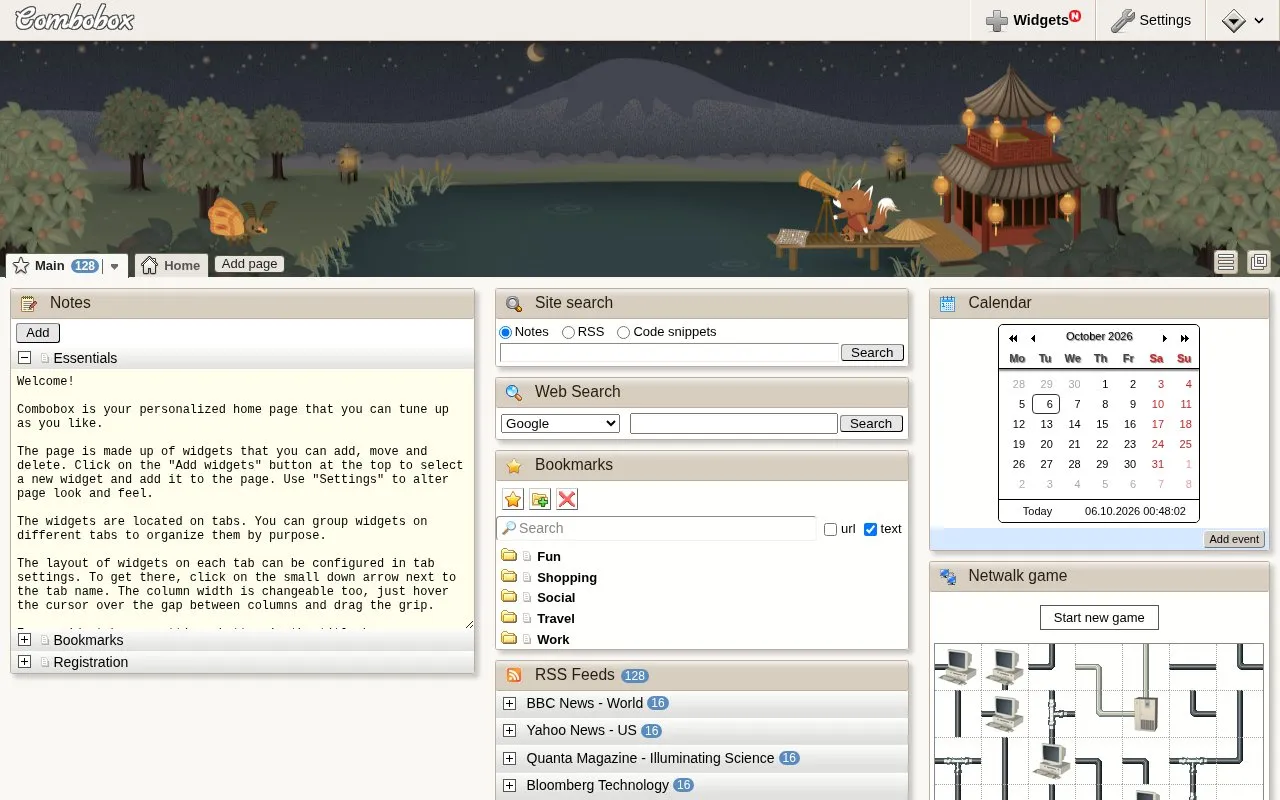
Task: Switch to single-column layout view icon
Action: pos(1226,262)
